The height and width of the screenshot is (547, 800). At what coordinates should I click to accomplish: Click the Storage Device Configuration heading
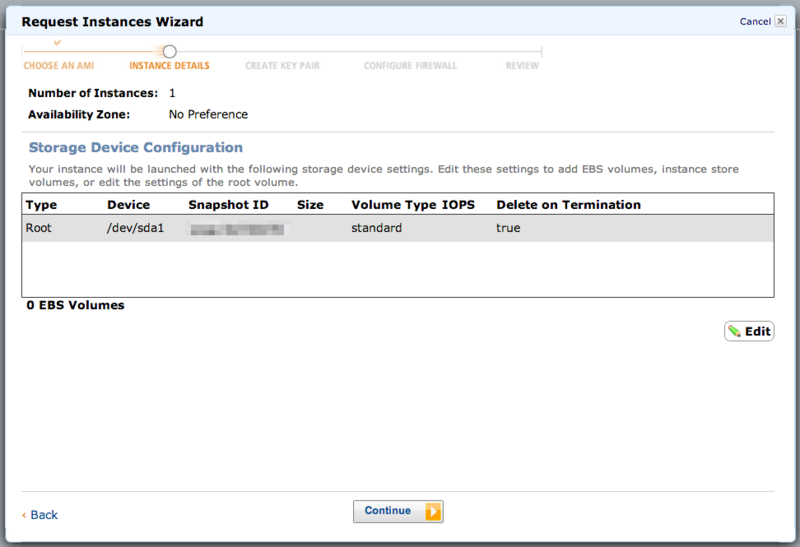point(136,147)
